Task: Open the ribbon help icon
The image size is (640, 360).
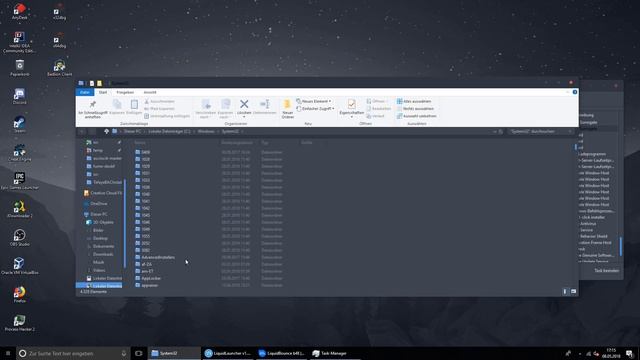Action: (x=575, y=92)
